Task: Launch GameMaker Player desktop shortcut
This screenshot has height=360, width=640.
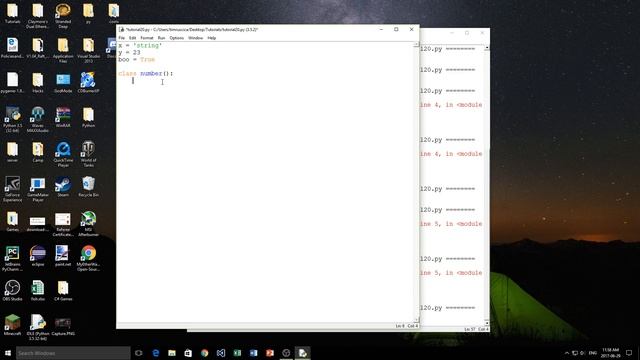Action: coord(38,189)
